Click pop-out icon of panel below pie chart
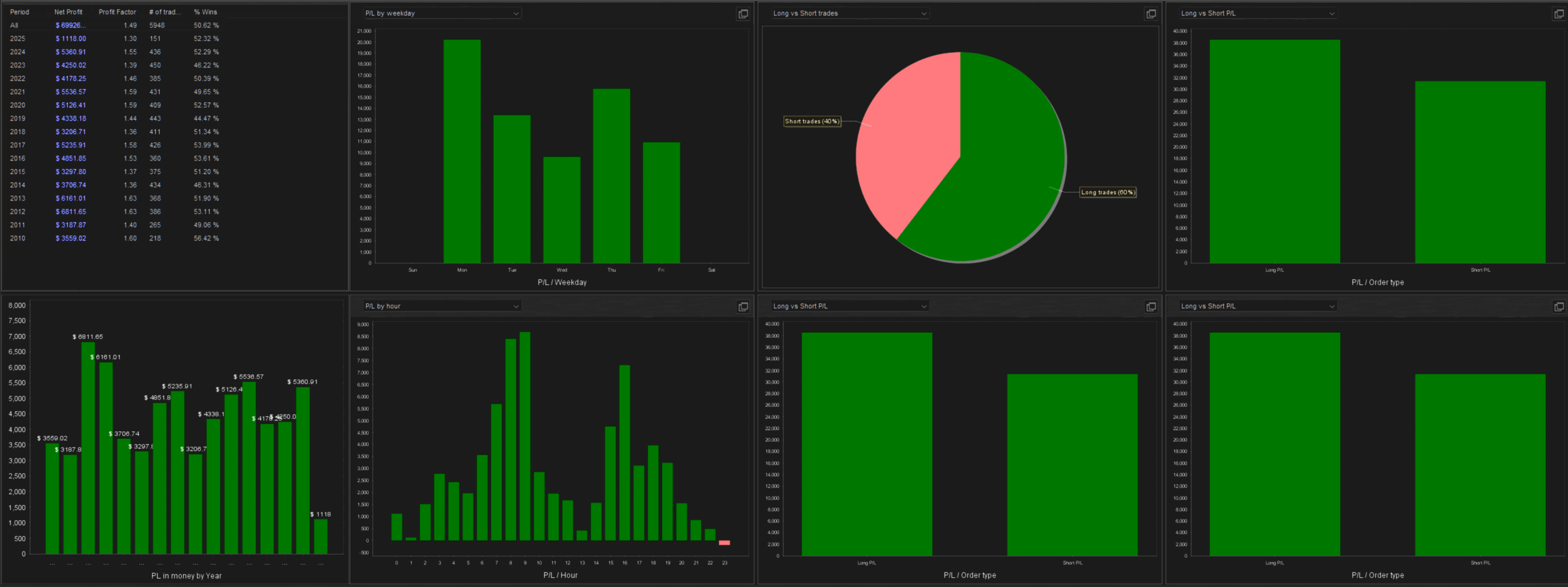Image resolution: width=1568 pixels, height=587 pixels. pyautogui.click(x=1150, y=307)
